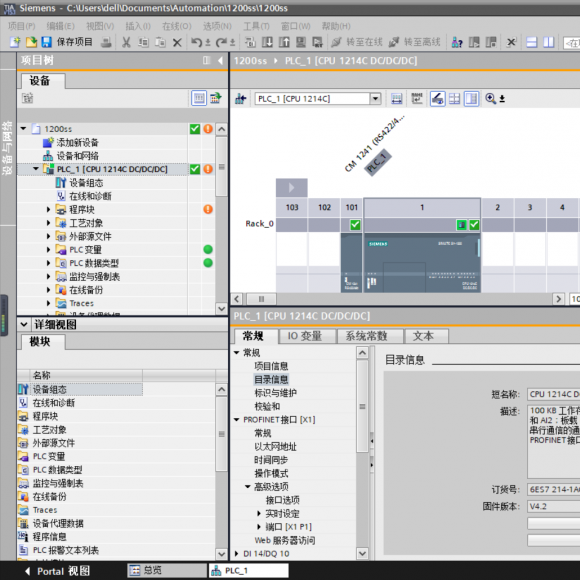Click the CPU 1214C module image in rack
The height and width of the screenshot is (580, 580).
pyautogui.click(x=422, y=263)
